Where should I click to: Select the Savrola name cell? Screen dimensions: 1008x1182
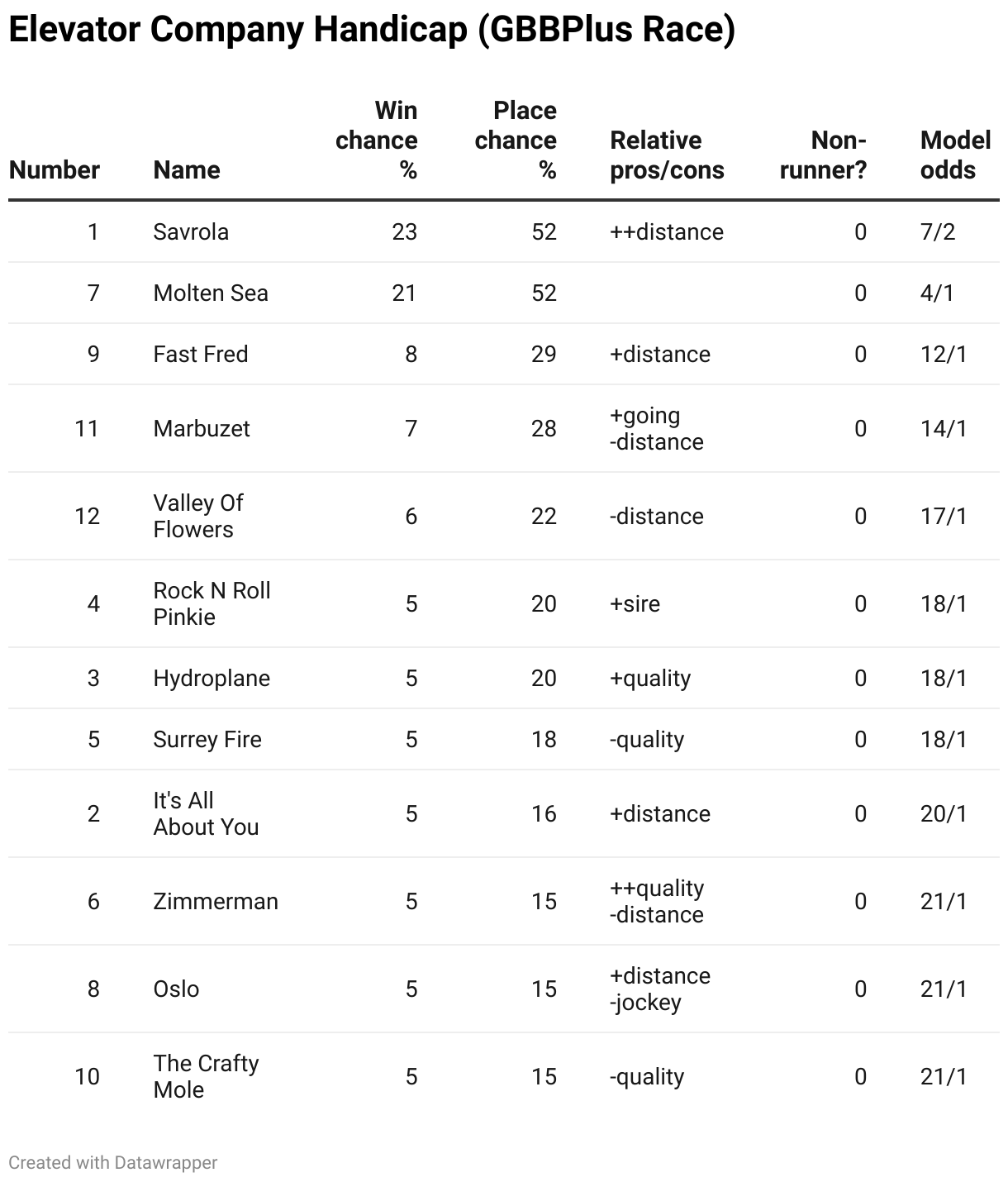pyautogui.click(x=191, y=232)
